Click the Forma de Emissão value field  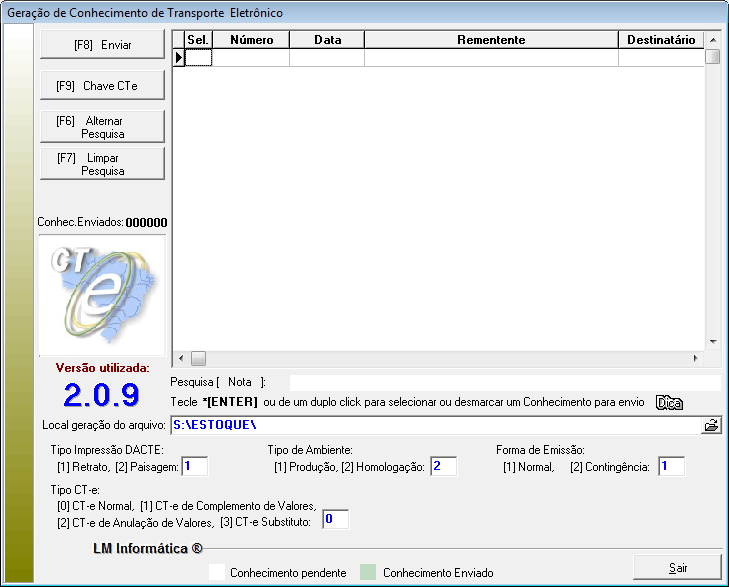(x=671, y=466)
